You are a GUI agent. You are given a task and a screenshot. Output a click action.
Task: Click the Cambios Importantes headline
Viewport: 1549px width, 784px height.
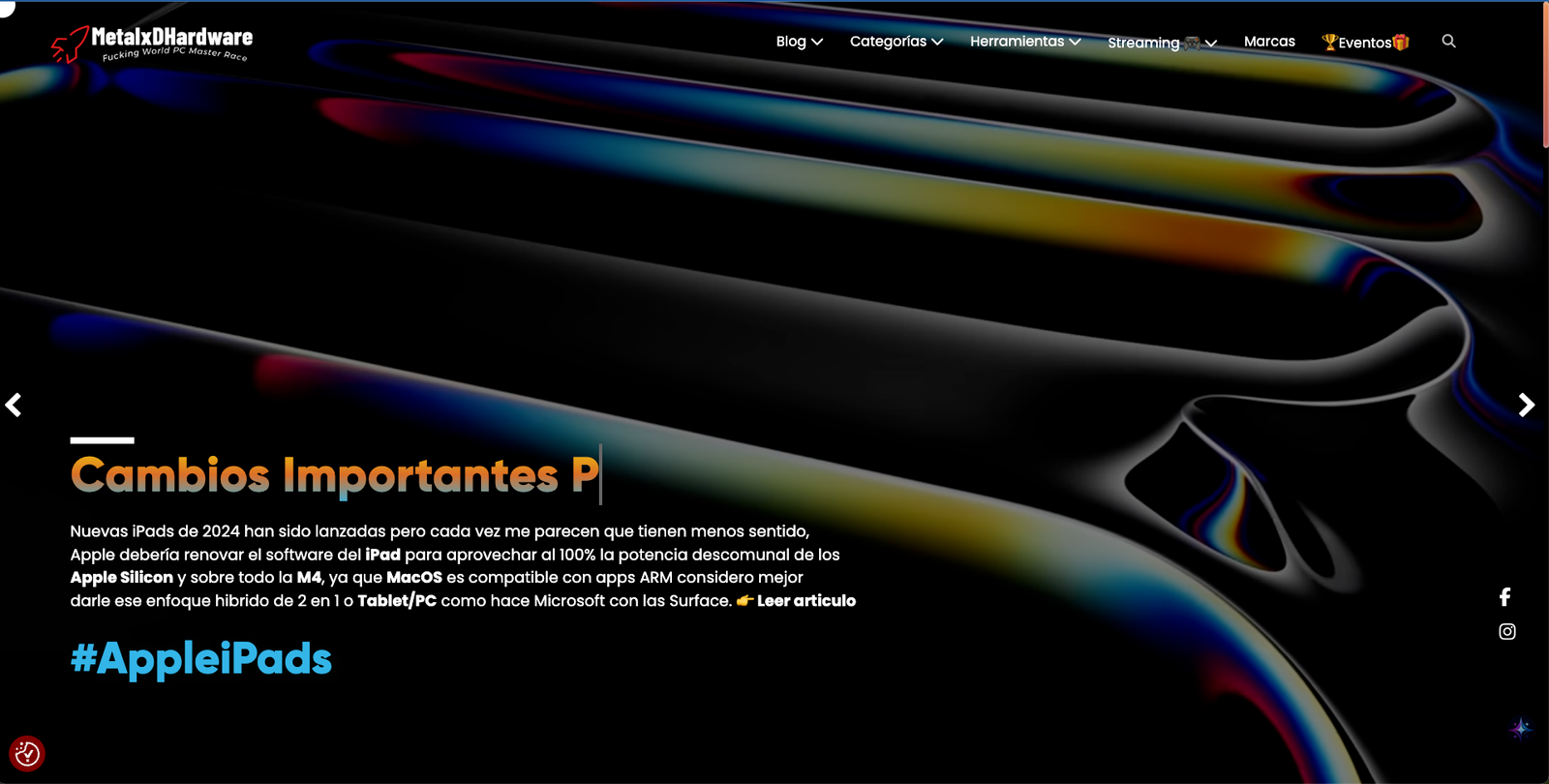click(x=335, y=475)
